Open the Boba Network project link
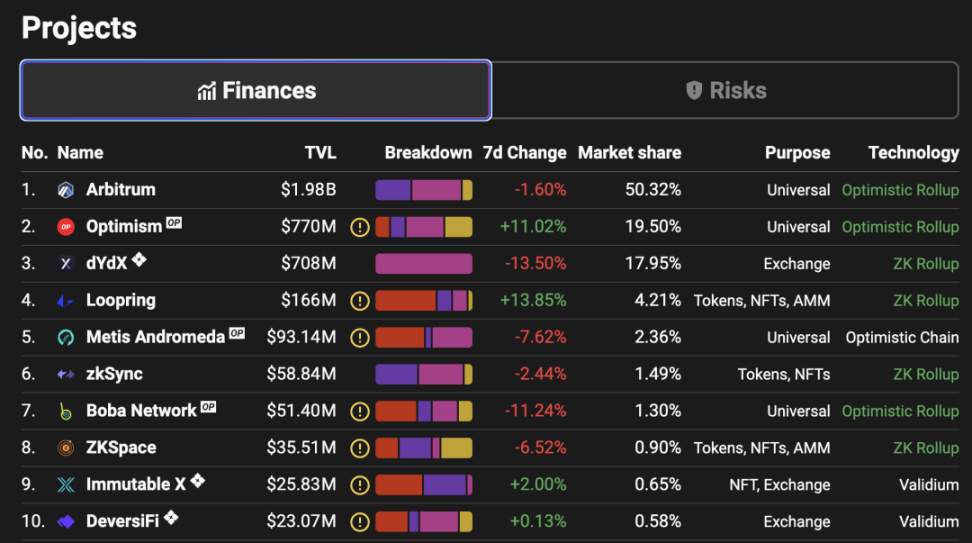 141,411
